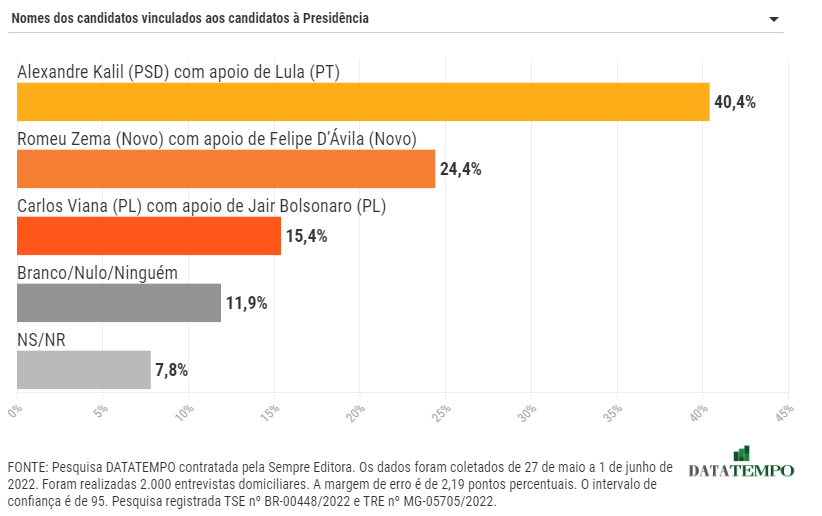Click the light gray NS/NR bar

point(84,370)
